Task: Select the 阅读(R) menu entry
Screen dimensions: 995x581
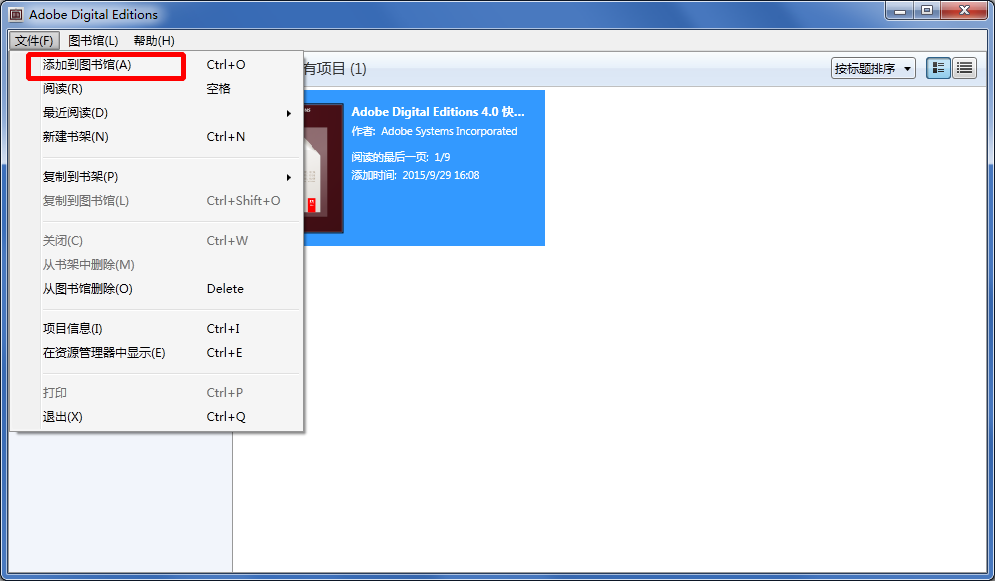Action: (x=157, y=89)
